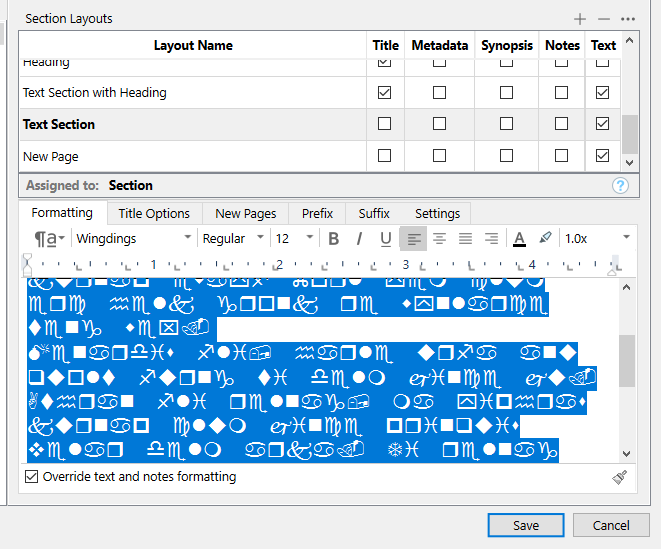Click the Cancel button
The image size is (661, 549).
(x=611, y=525)
